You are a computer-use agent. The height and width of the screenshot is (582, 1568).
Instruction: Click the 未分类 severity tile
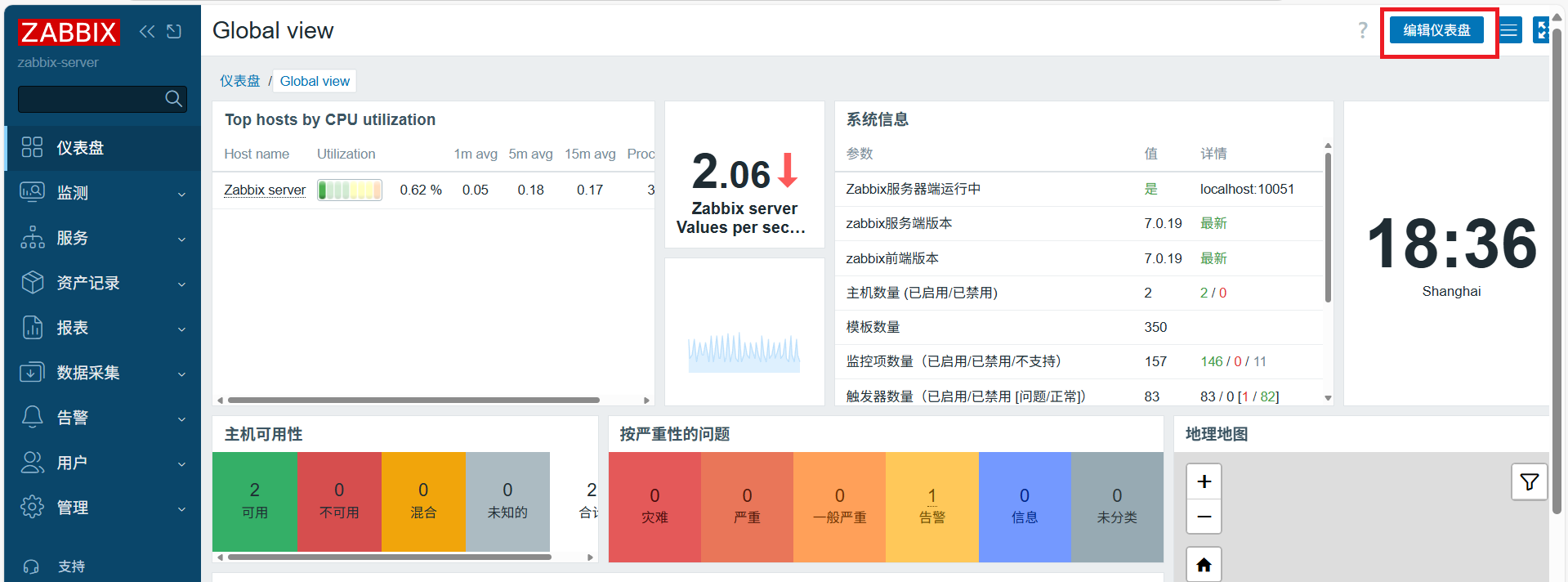pos(1117,507)
